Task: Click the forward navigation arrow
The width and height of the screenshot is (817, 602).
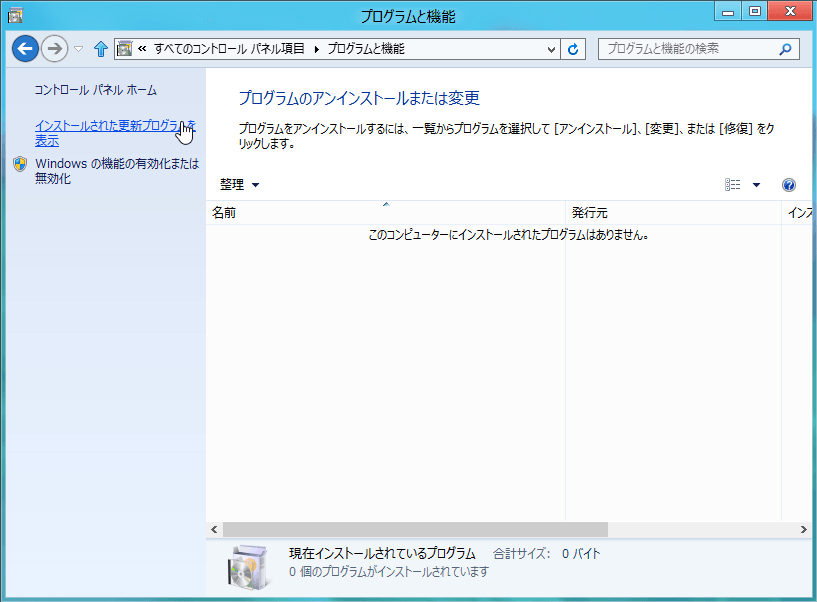Action: point(54,49)
